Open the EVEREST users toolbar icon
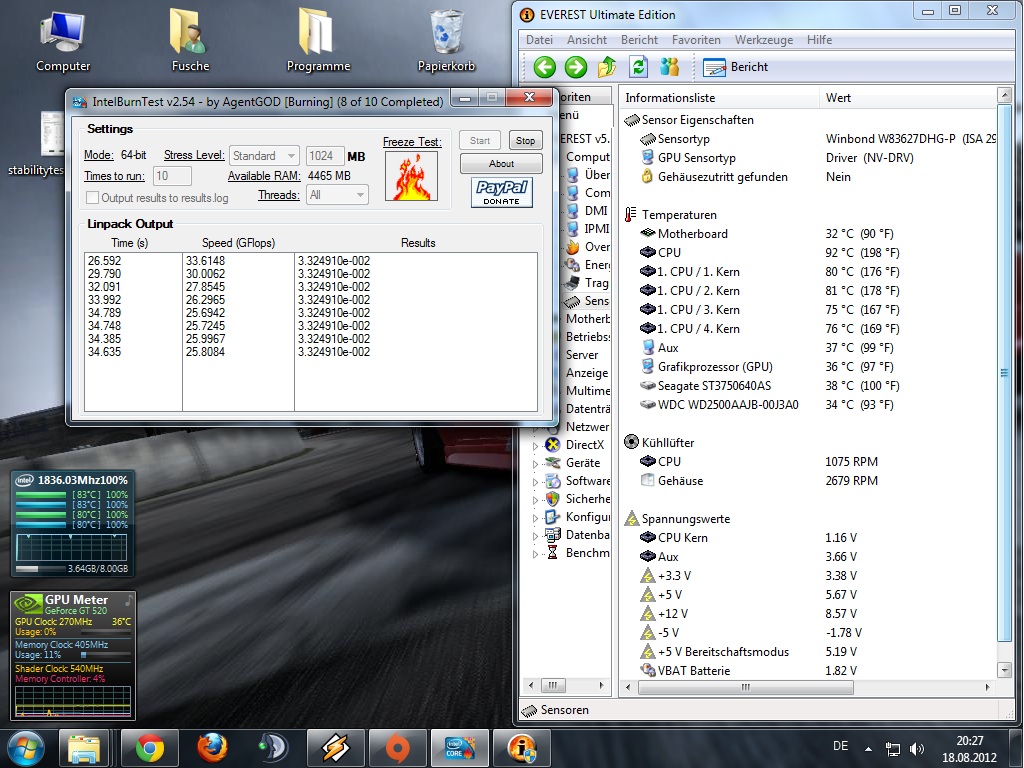The width and height of the screenshot is (1024, 768). [x=669, y=67]
